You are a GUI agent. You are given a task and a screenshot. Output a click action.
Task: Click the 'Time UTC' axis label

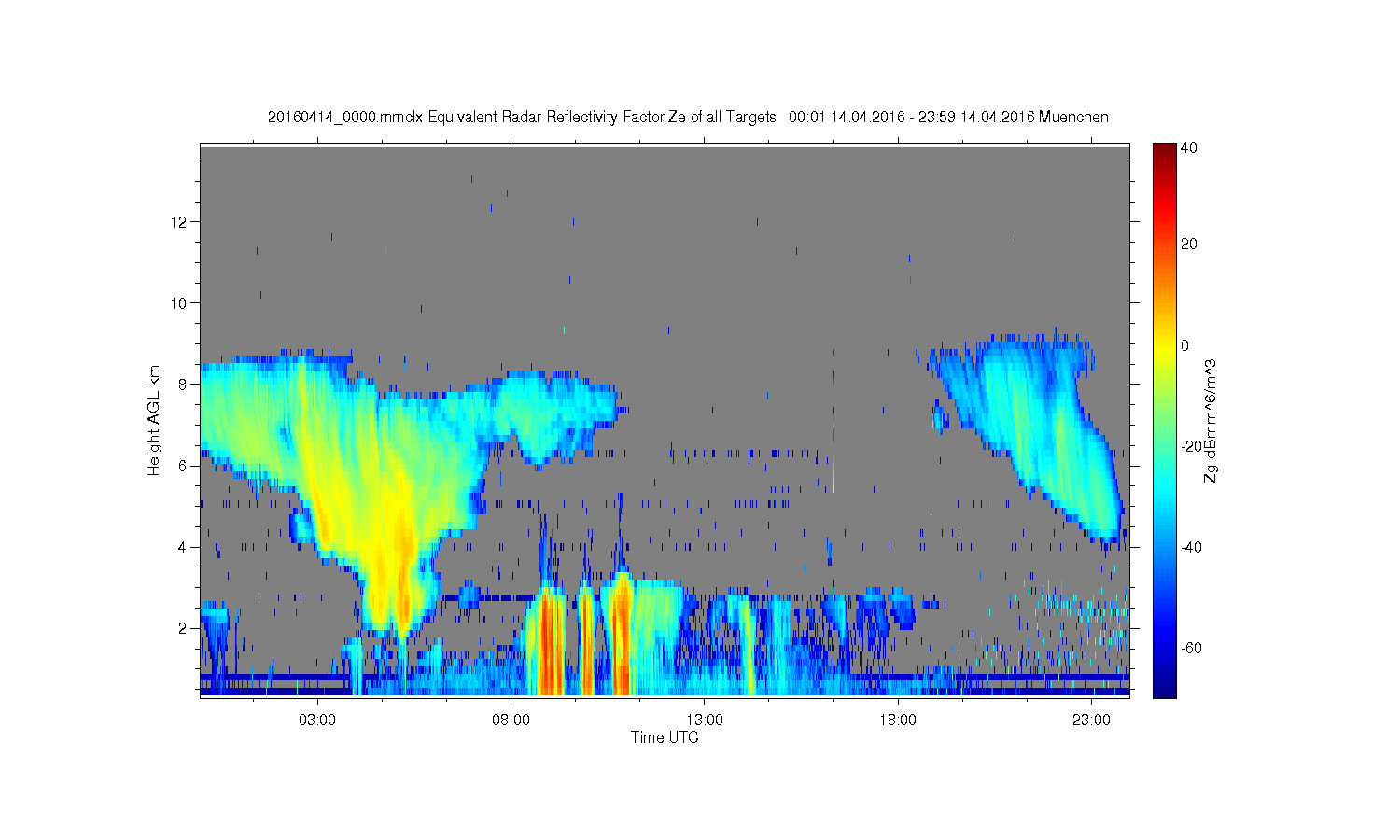pyautogui.click(x=665, y=737)
